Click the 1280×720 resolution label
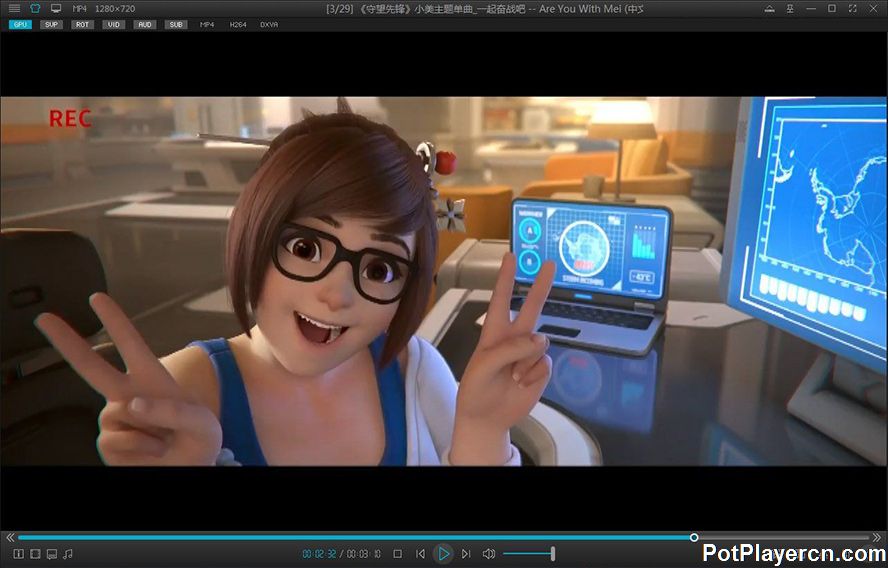Image resolution: width=888 pixels, height=568 pixels. [x=116, y=9]
